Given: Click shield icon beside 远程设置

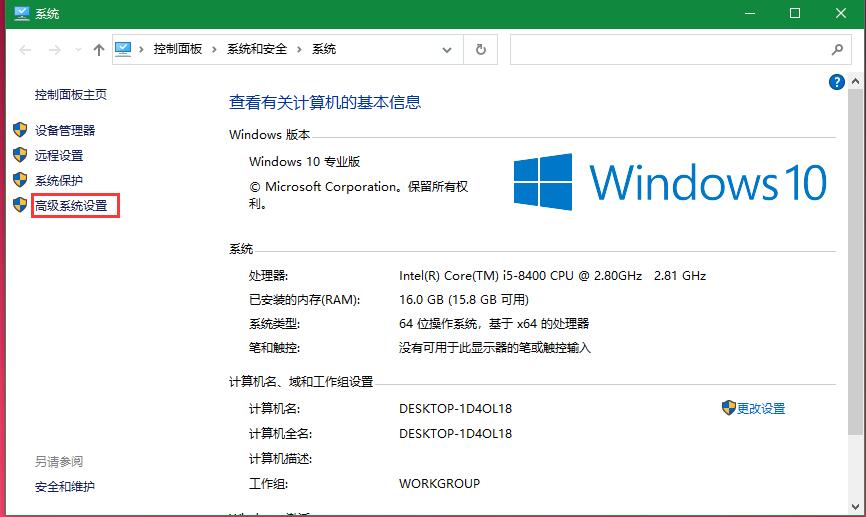Looking at the screenshot, I should [x=20, y=155].
